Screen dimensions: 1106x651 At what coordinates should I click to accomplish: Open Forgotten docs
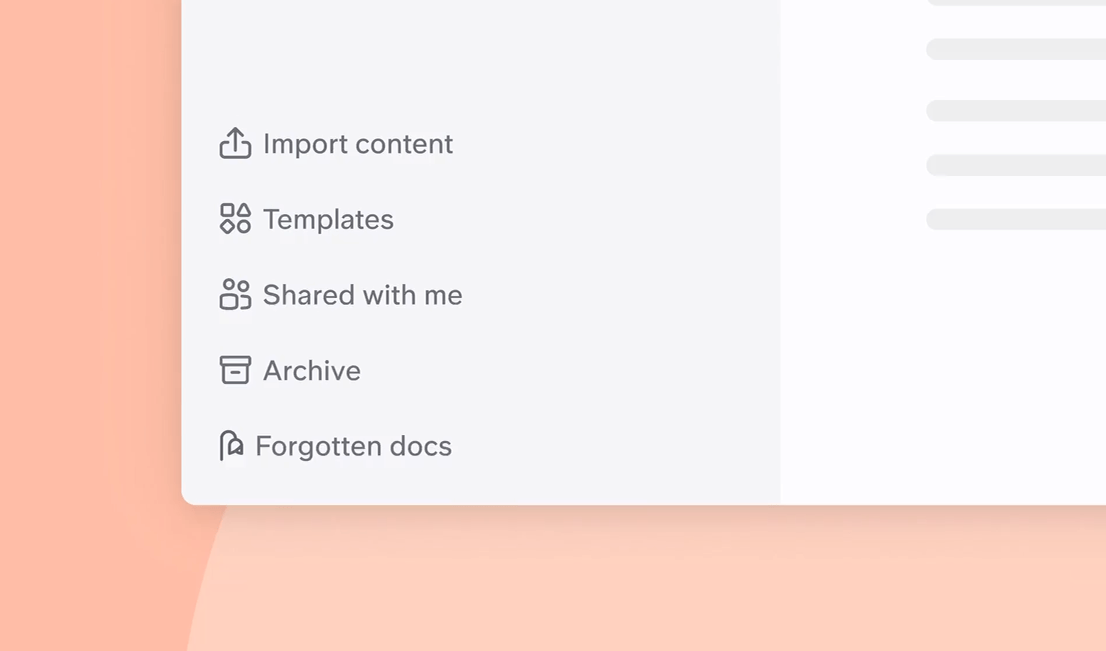point(353,446)
